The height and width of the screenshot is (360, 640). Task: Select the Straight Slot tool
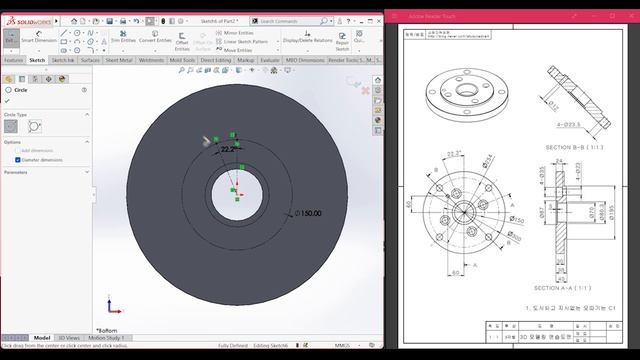coord(64,50)
